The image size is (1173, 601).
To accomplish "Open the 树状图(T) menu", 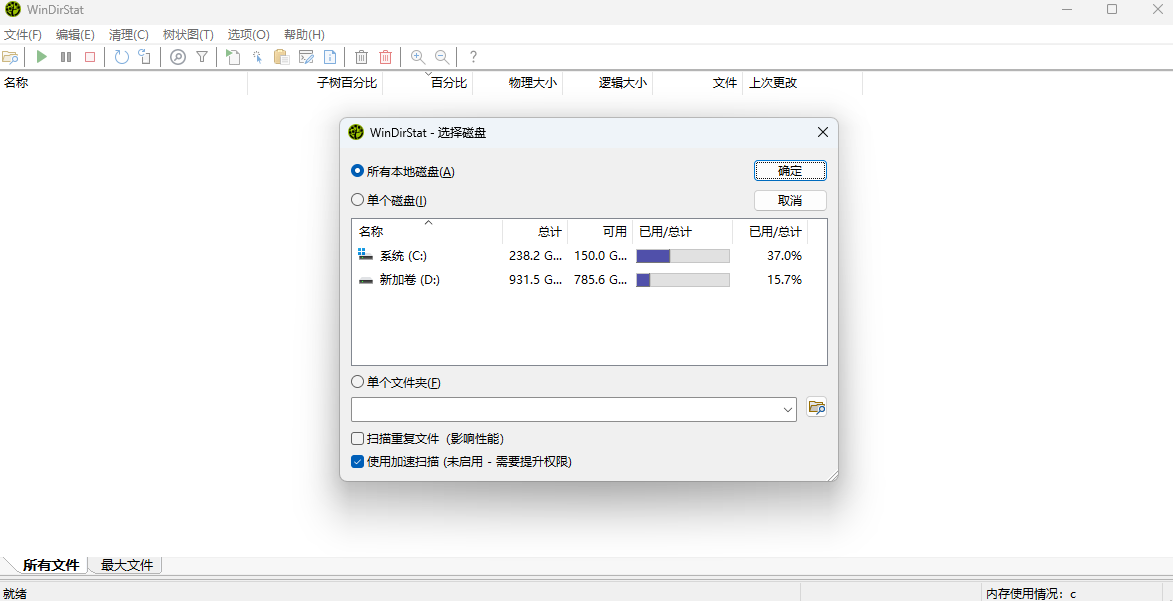I will coord(188,34).
